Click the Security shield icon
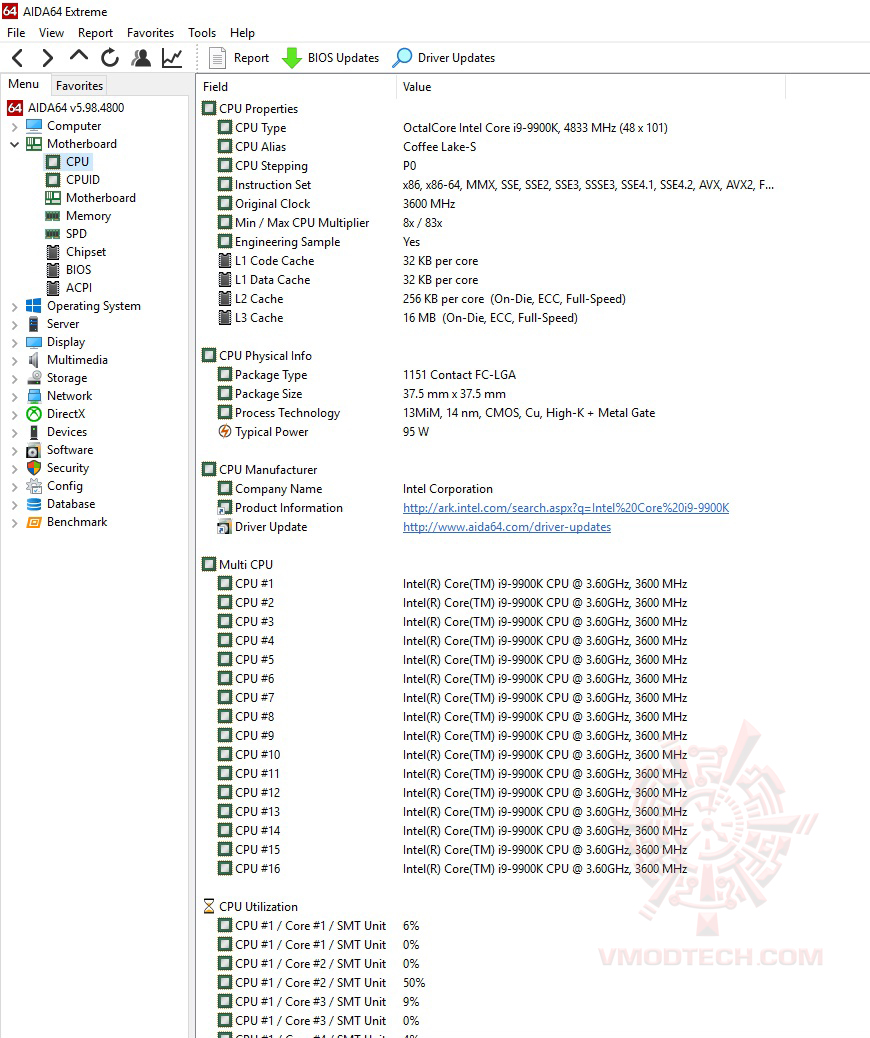Screen dimensions: 870x1038 (34, 468)
